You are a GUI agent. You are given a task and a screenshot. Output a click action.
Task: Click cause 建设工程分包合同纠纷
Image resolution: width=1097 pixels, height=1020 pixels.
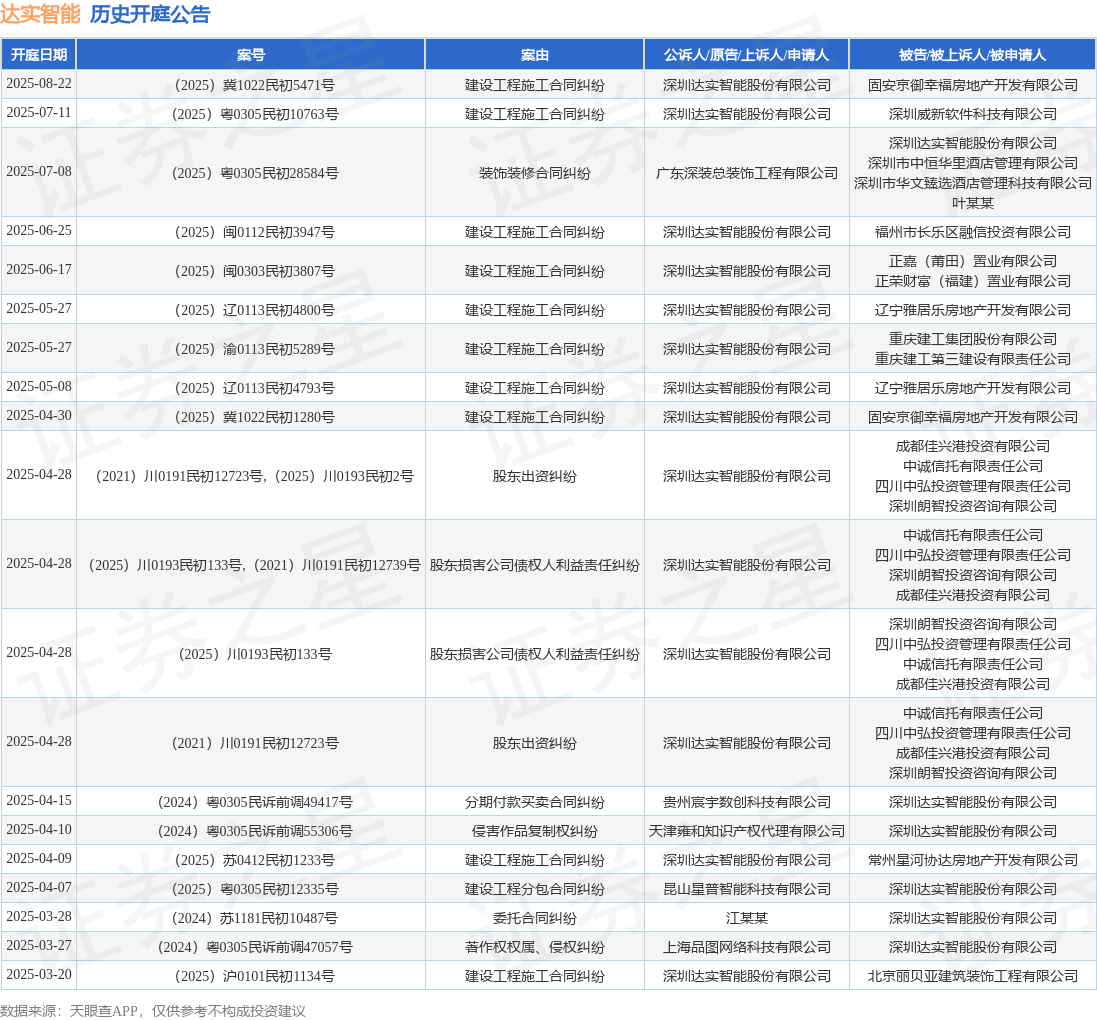coord(535,889)
